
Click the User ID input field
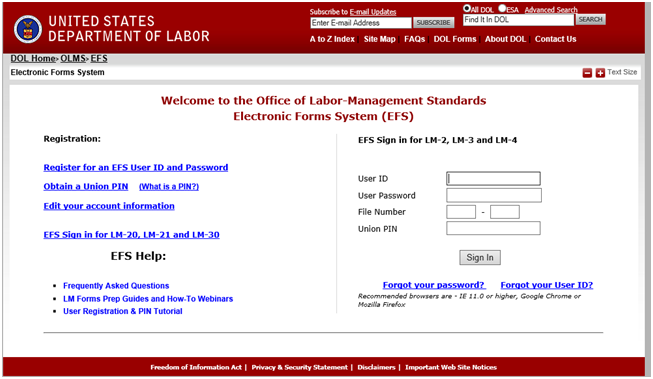pyautogui.click(x=493, y=179)
